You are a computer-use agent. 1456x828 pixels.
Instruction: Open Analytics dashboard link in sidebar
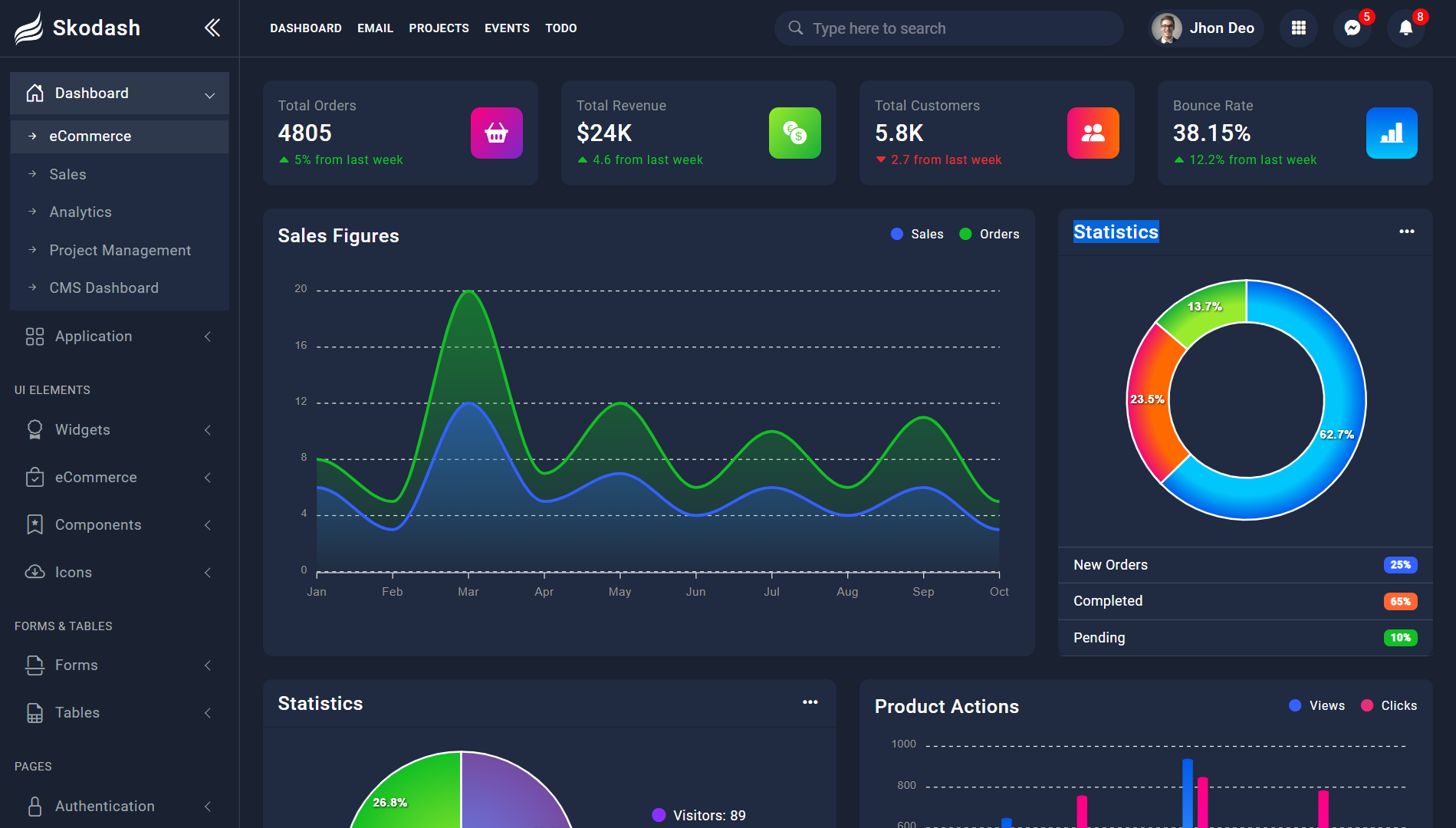[x=81, y=212]
